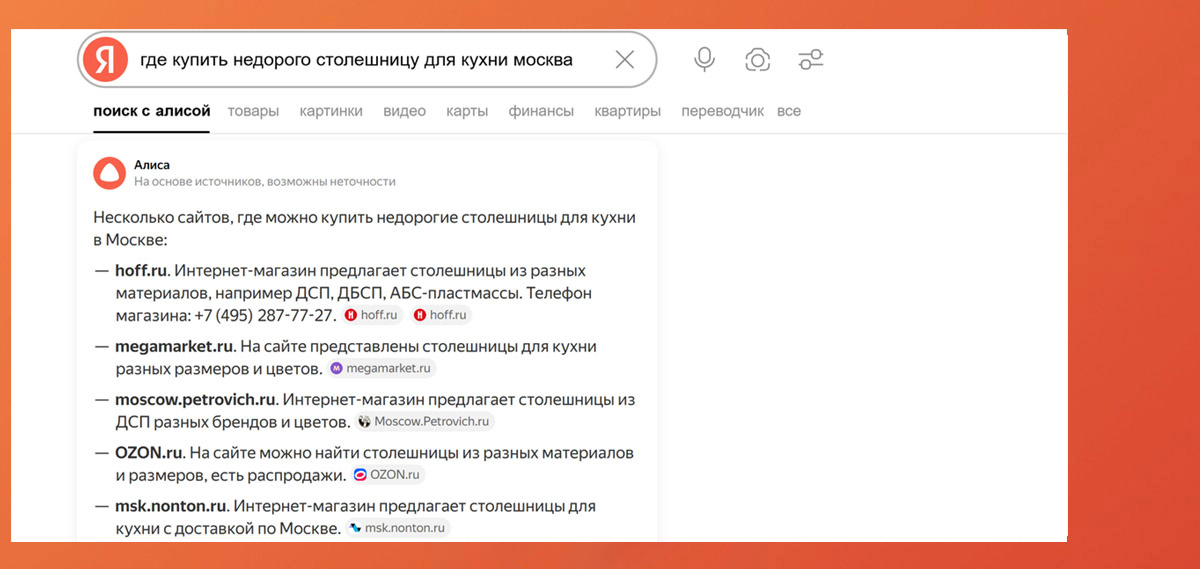Open the 'финансы' tab
This screenshot has width=1200, height=569.
coord(541,111)
